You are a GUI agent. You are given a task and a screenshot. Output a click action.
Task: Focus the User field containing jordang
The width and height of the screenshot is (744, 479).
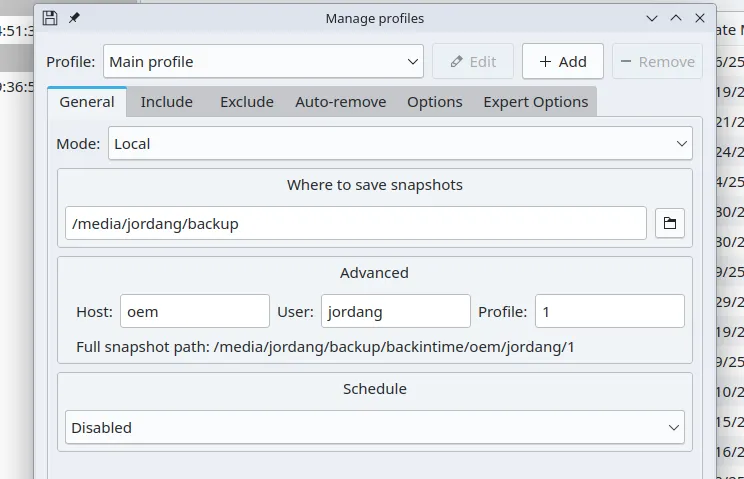[x=395, y=311]
